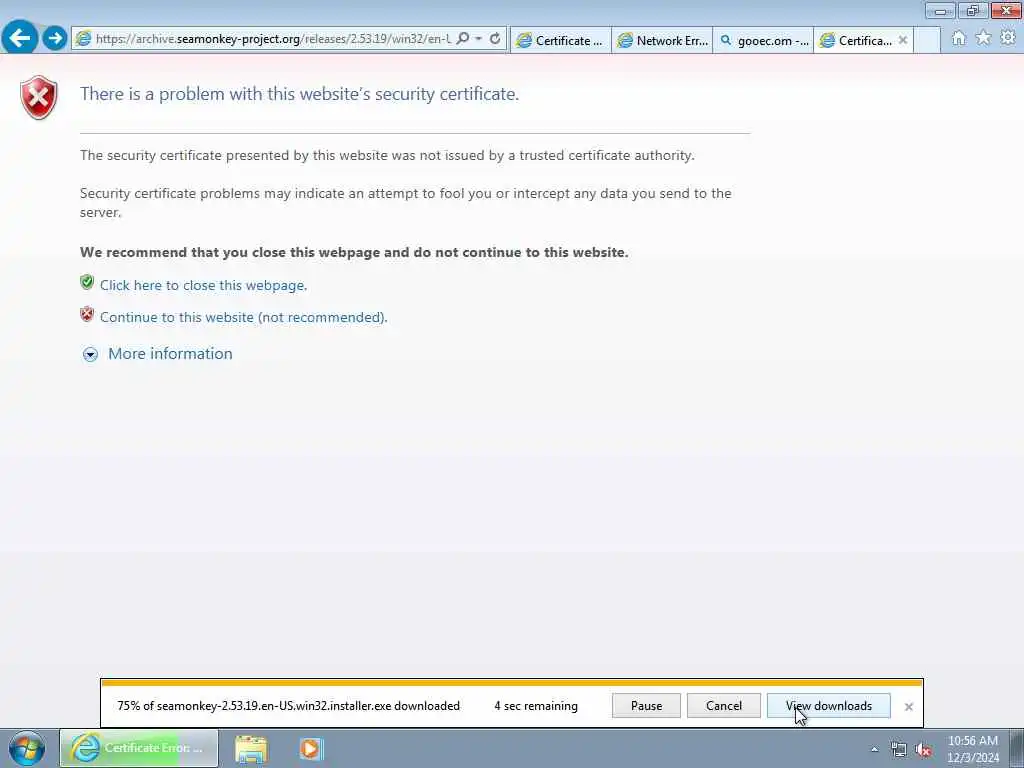The width and height of the screenshot is (1024, 768).
Task: Pause the SeaMonkey installer download
Action: [647, 706]
